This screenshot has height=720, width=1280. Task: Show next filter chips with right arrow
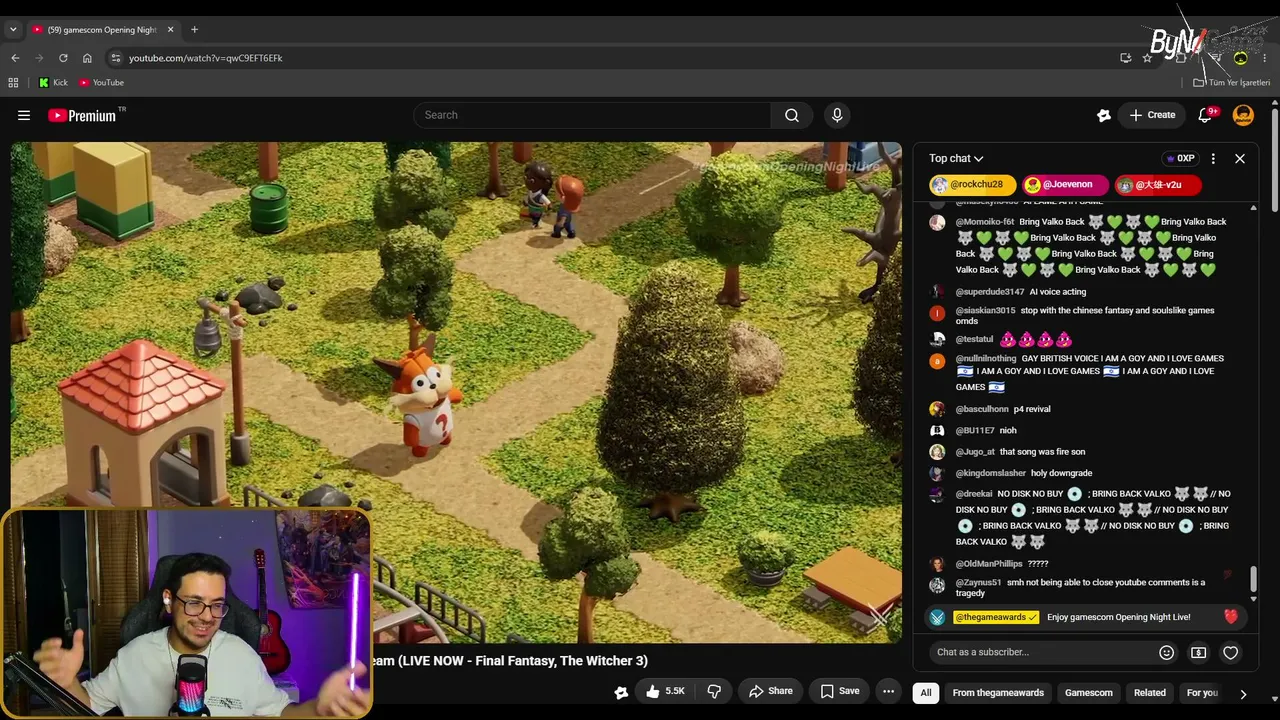(1243, 693)
